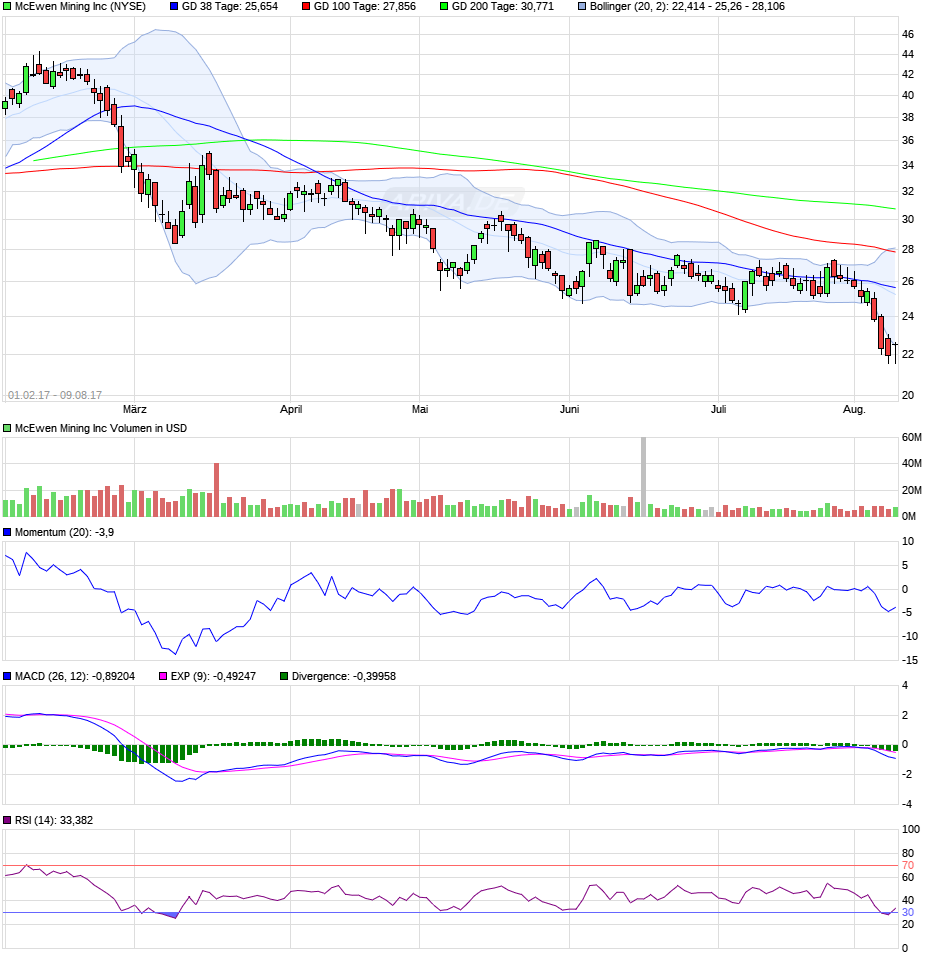Click the Momentum axis value -15
The image size is (940, 958).
click(x=909, y=660)
